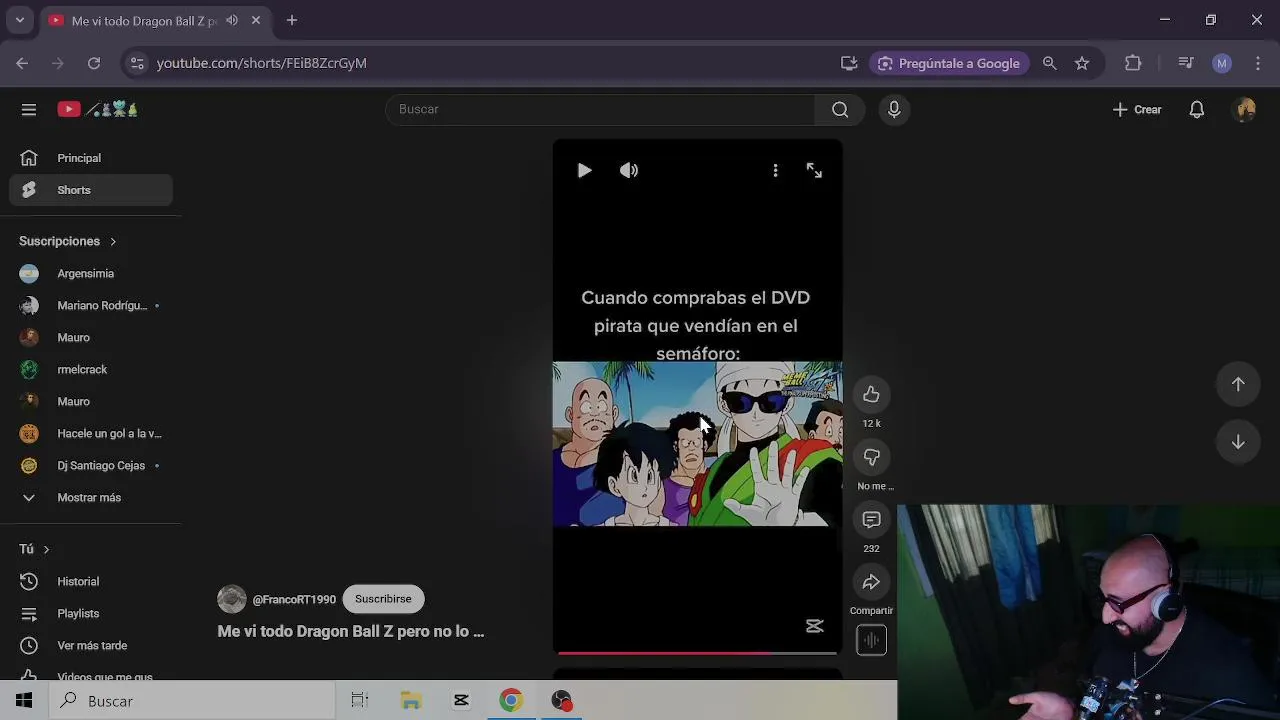The height and width of the screenshot is (720, 1280).
Task: Close the Dragon Ball Z tab
Action: [x=256, y=20]
